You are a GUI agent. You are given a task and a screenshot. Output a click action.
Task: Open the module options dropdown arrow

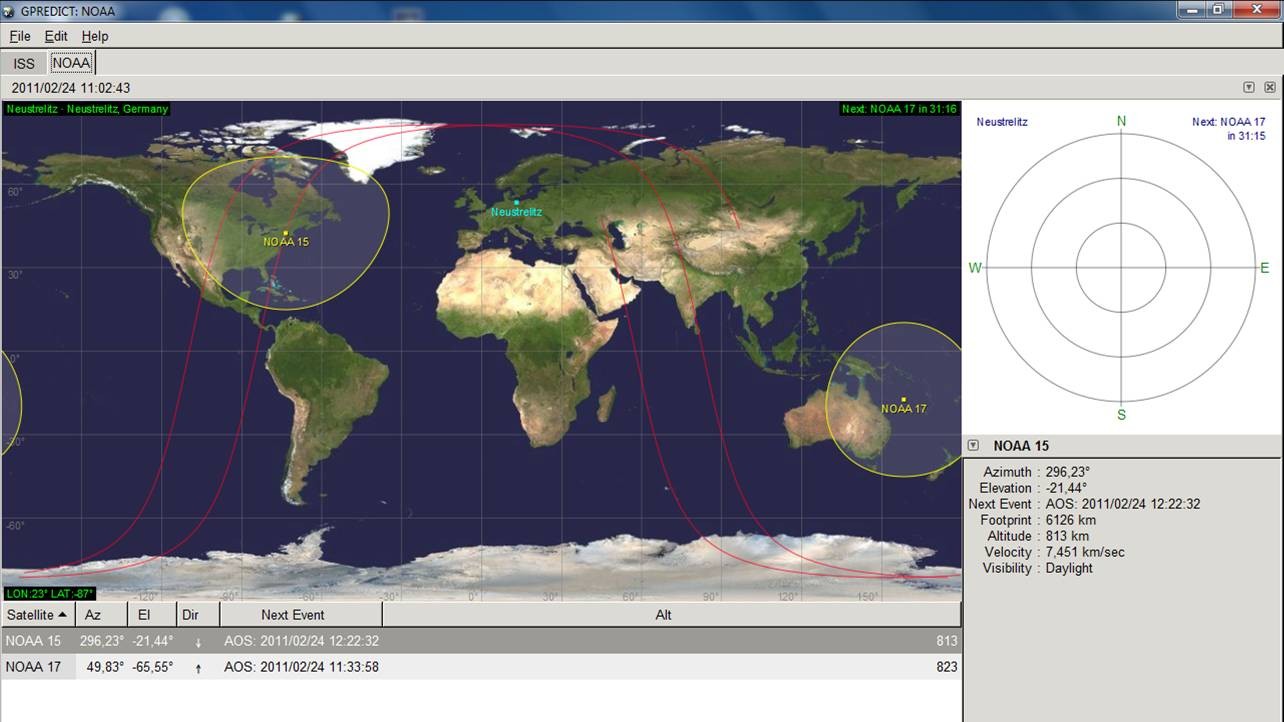[1249, 87]
